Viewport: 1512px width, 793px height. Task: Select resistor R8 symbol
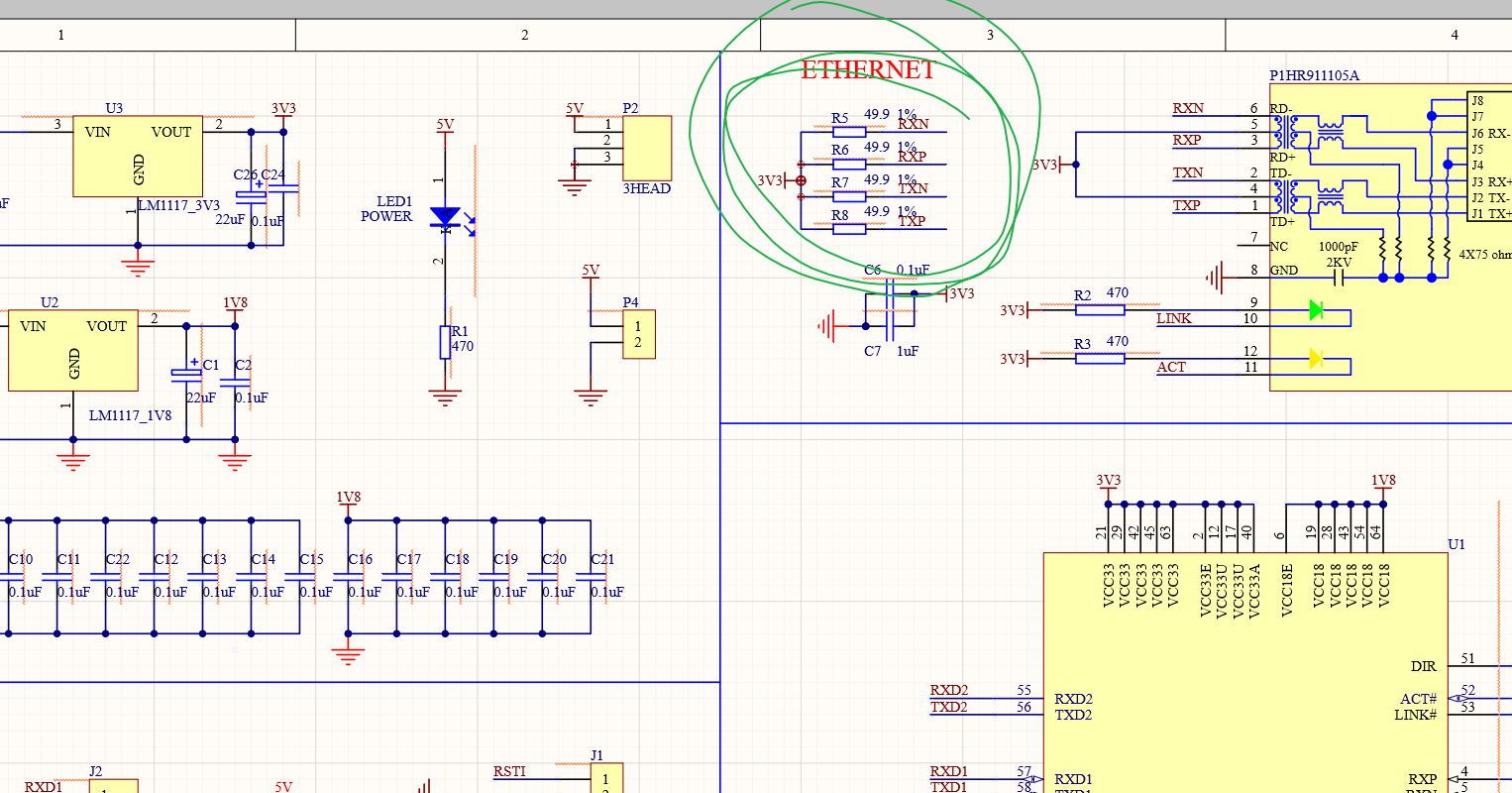click(x=849, y=229)
